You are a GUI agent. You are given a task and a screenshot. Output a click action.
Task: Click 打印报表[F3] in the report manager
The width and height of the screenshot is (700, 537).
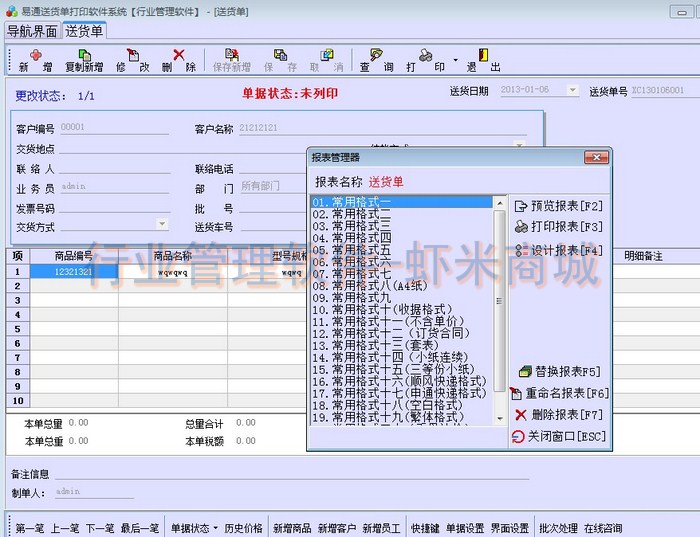(559, 227)
